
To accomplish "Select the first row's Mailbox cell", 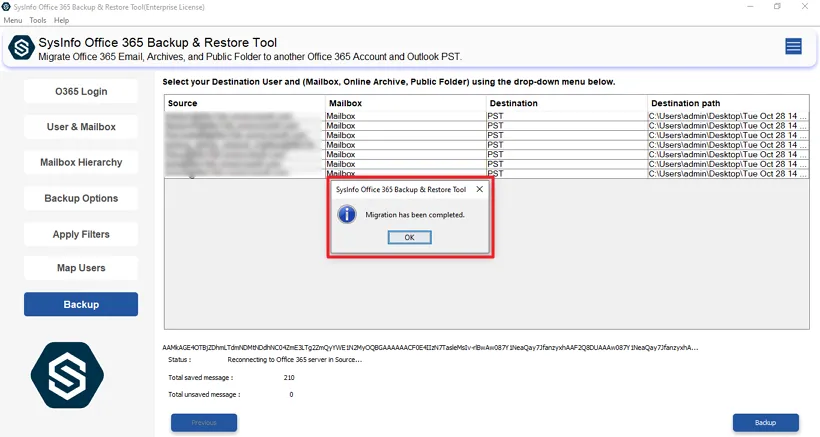I will (x=405, y=116).
